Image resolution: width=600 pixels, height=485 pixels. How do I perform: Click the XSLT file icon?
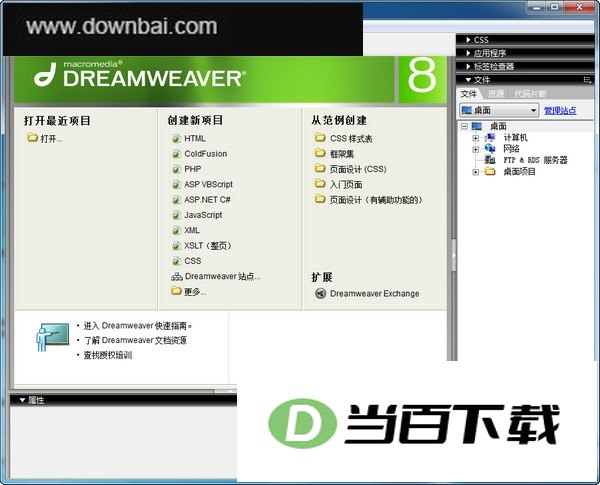tap(176, 246)
